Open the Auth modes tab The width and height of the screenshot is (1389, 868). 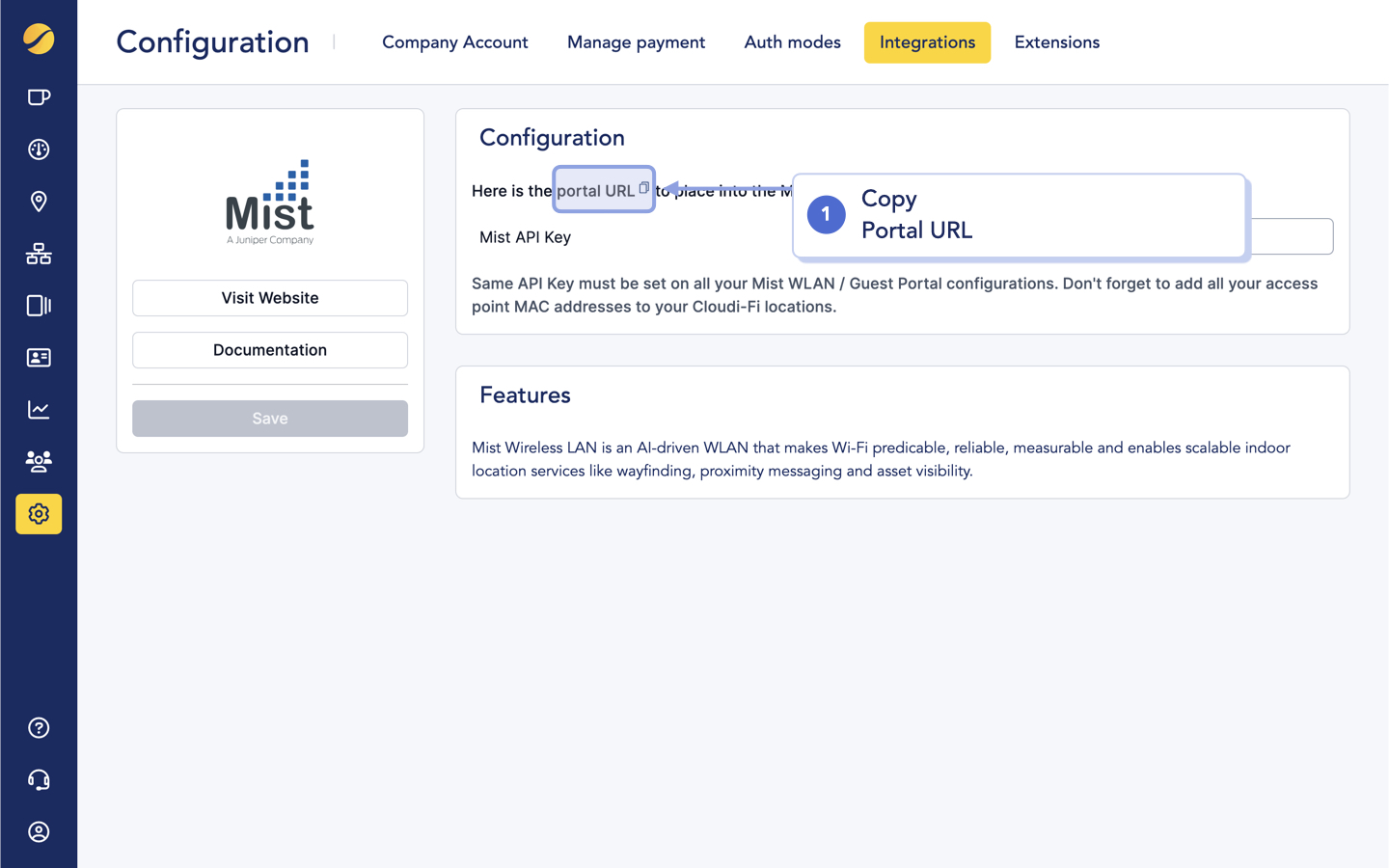792,42
